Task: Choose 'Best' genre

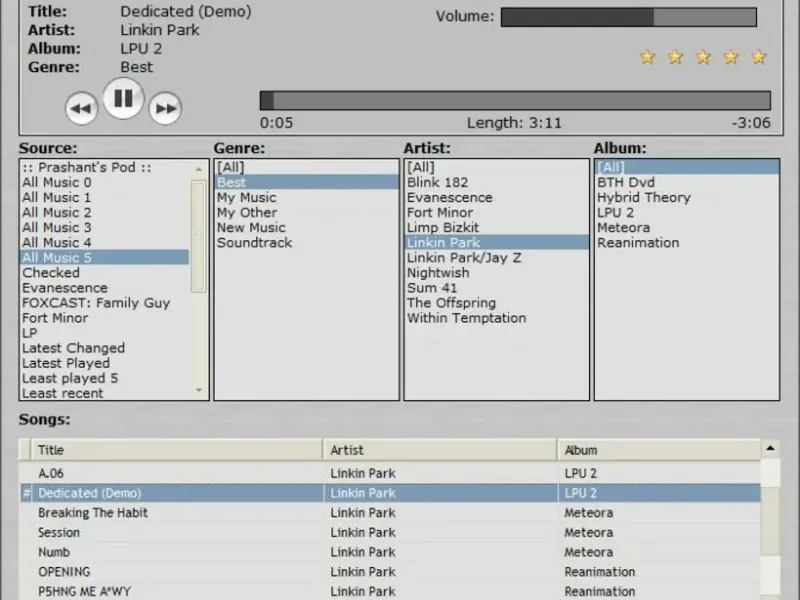Action: click(x=307, y=182)
